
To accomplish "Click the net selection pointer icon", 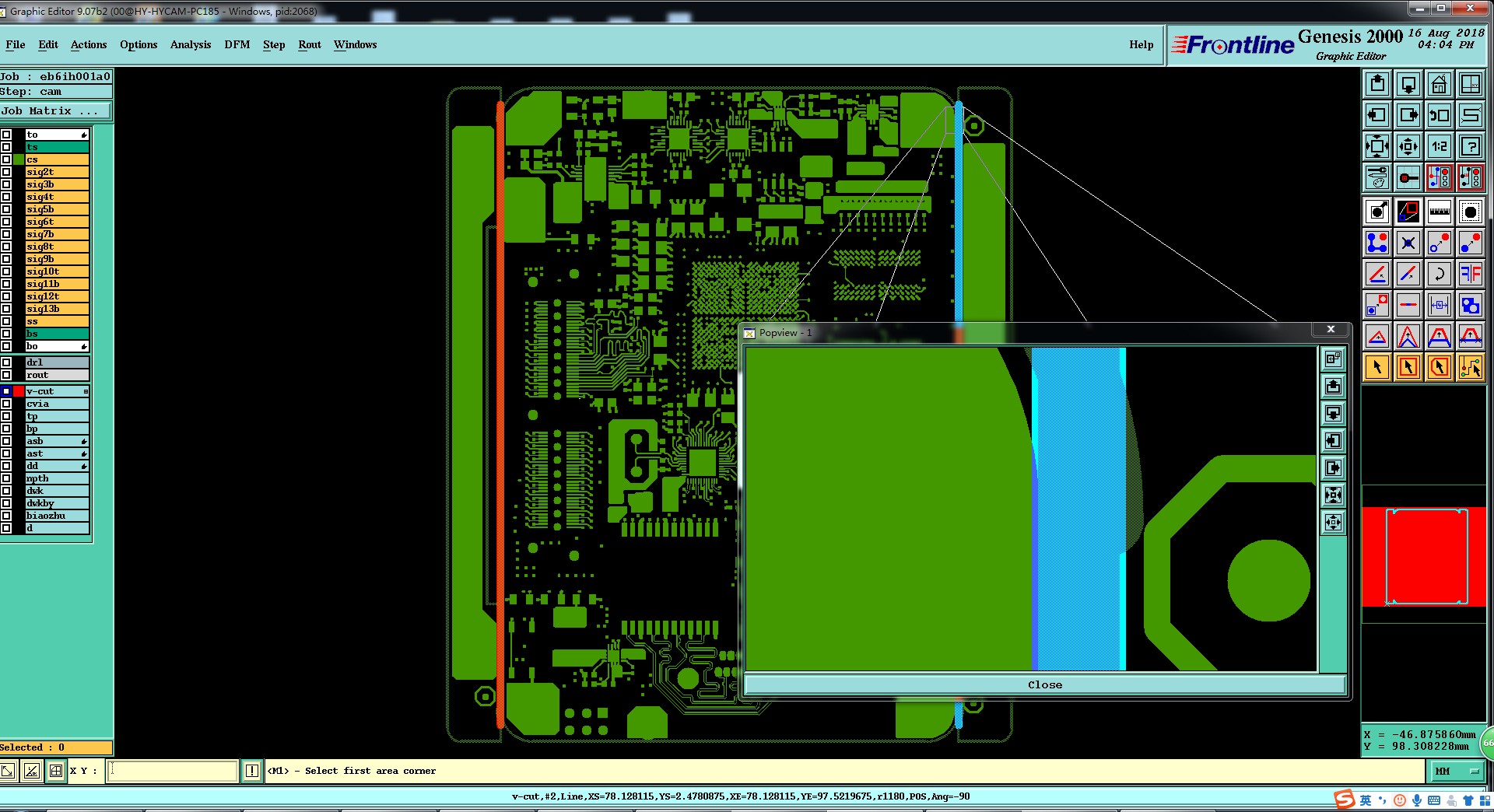I will [1471, 367].
